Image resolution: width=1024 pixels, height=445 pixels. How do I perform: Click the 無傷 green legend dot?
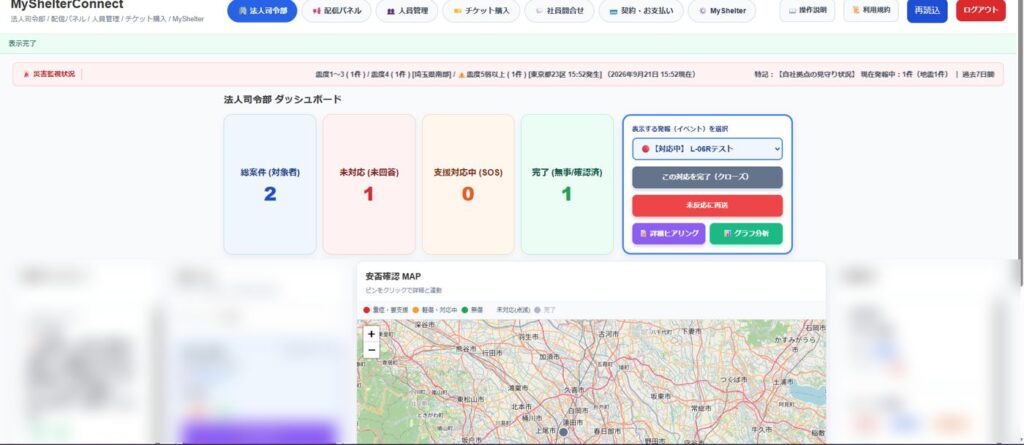[464, 310]
